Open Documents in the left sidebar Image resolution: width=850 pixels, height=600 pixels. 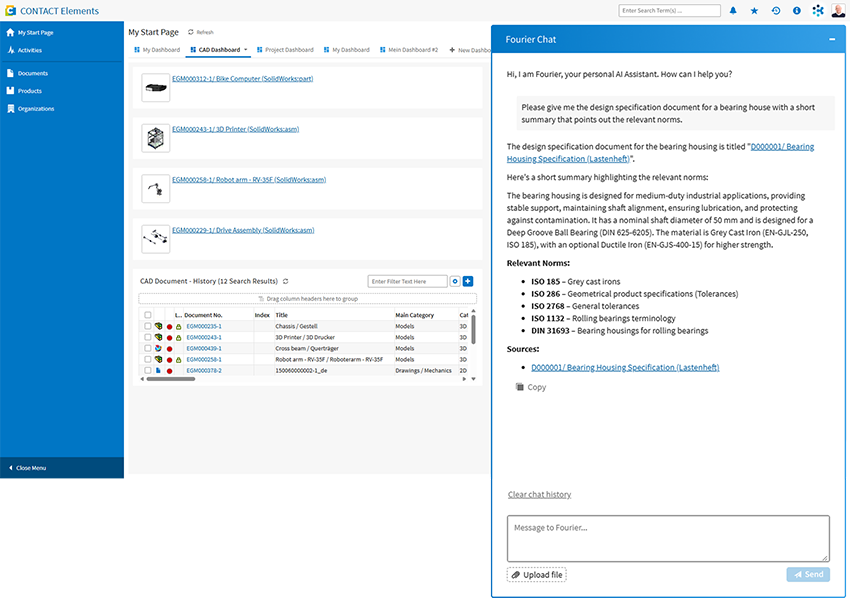(32, 73)
